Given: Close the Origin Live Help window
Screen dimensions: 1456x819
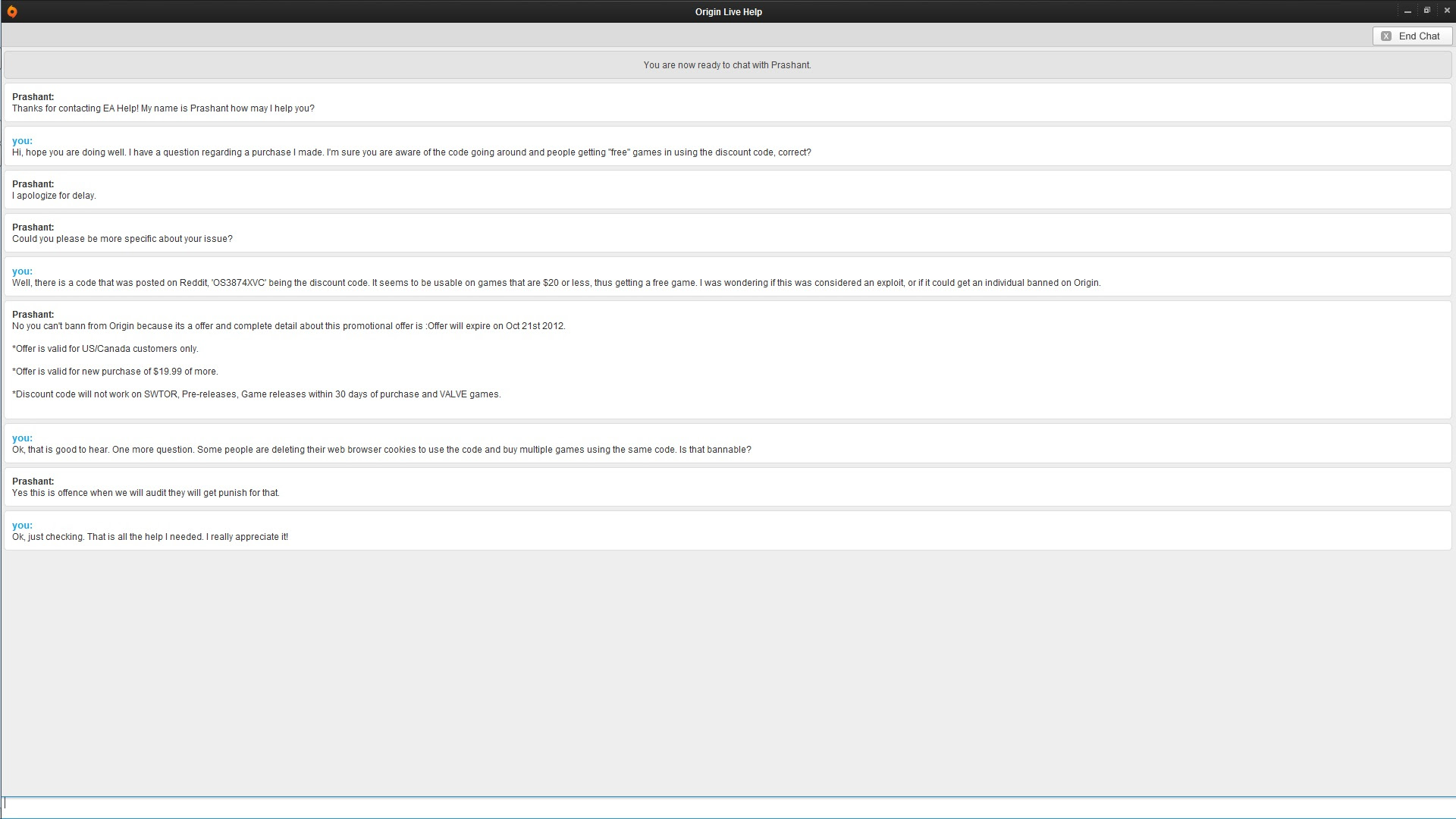Looking at the screenshot, I should (1446, 11).
